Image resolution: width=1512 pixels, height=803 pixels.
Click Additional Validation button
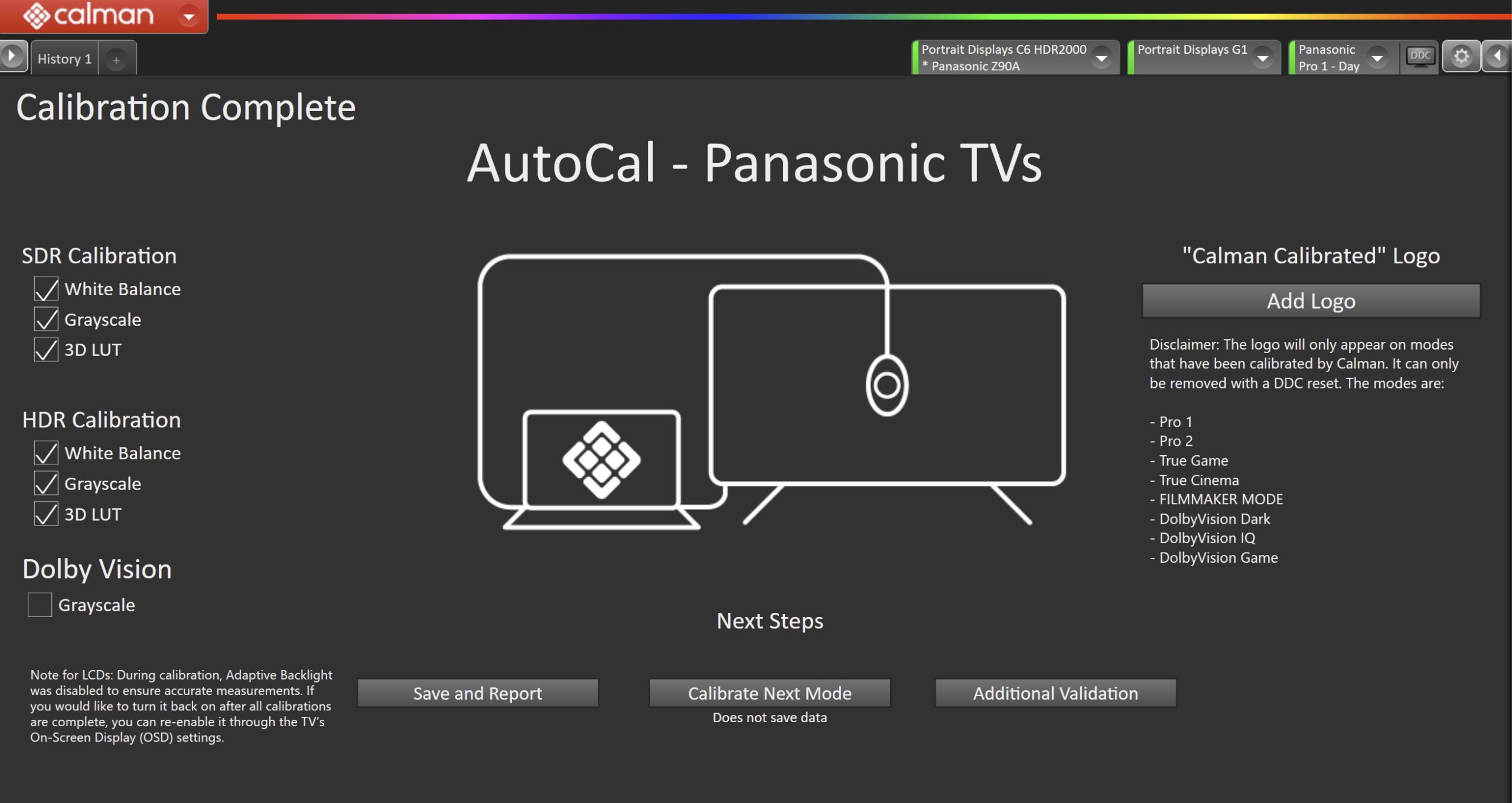[1055, 693]
